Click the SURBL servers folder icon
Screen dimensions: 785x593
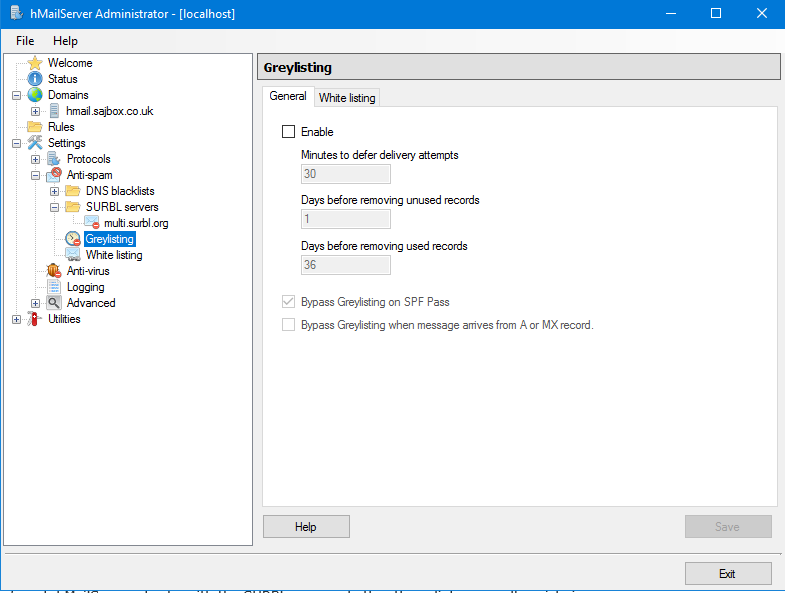tap(73, 207)
